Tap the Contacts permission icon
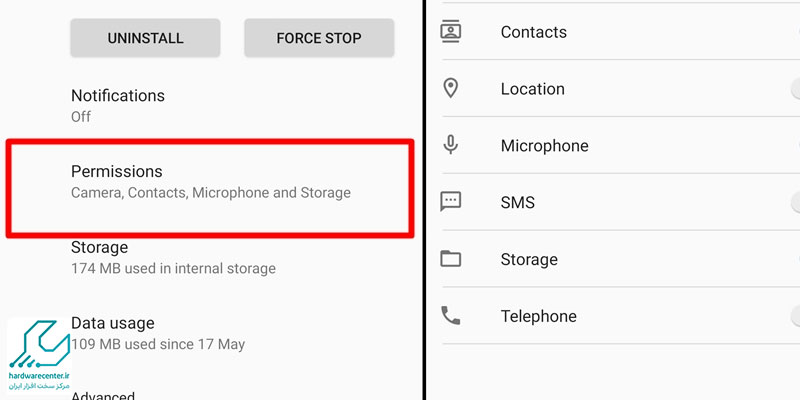The height and width of the screenshot is (400, 800). pyautogui.click(x=451, y=32)
